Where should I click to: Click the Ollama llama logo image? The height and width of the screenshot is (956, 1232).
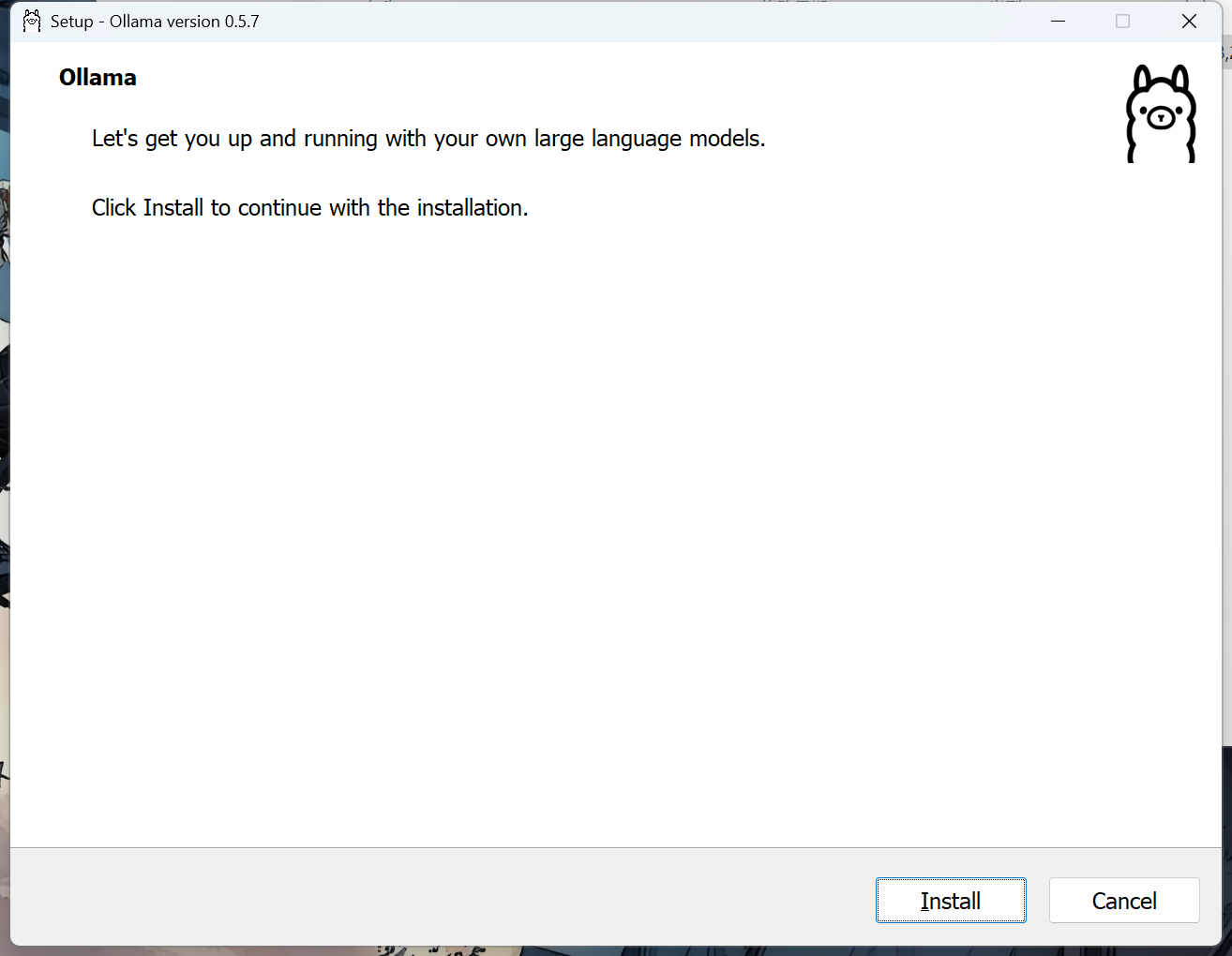click(x=1161, y=113)
